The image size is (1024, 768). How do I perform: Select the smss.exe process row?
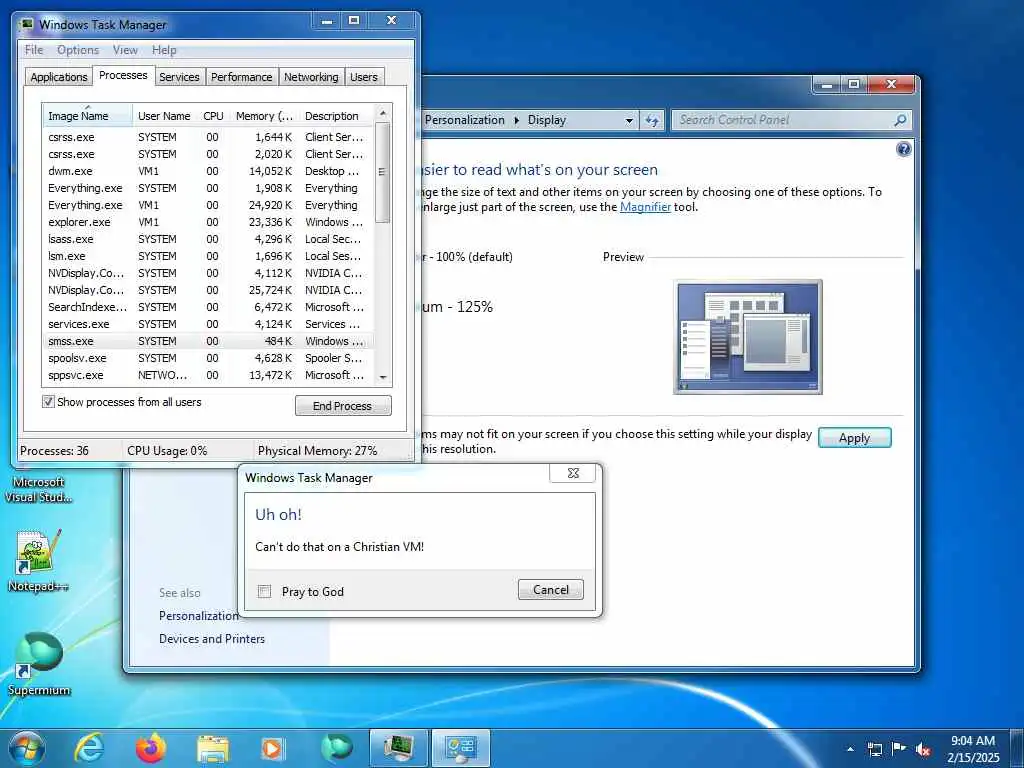pyautogui.click(x=208, y=341)
